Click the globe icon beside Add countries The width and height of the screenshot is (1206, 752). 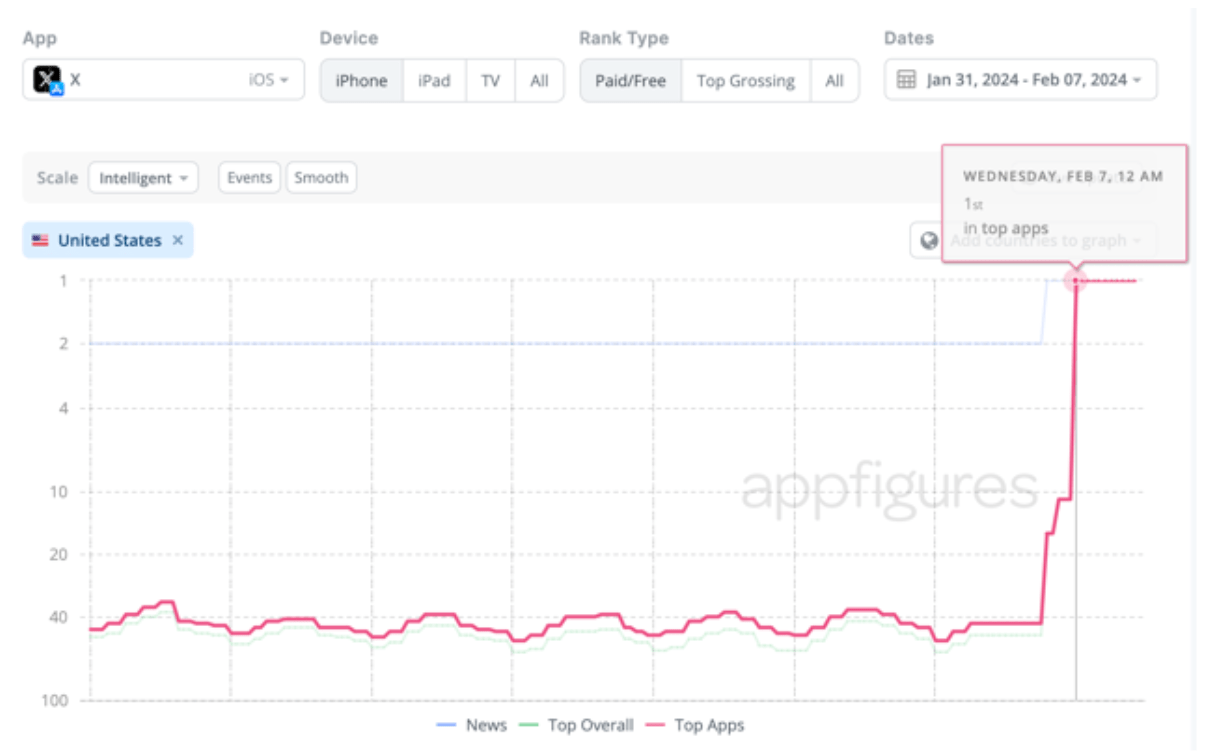(929, 241)
